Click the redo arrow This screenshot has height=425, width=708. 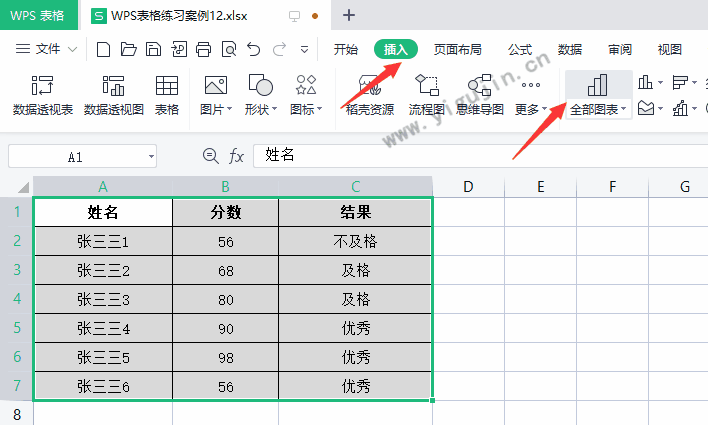pyautogui.click(x=279, y=49)
